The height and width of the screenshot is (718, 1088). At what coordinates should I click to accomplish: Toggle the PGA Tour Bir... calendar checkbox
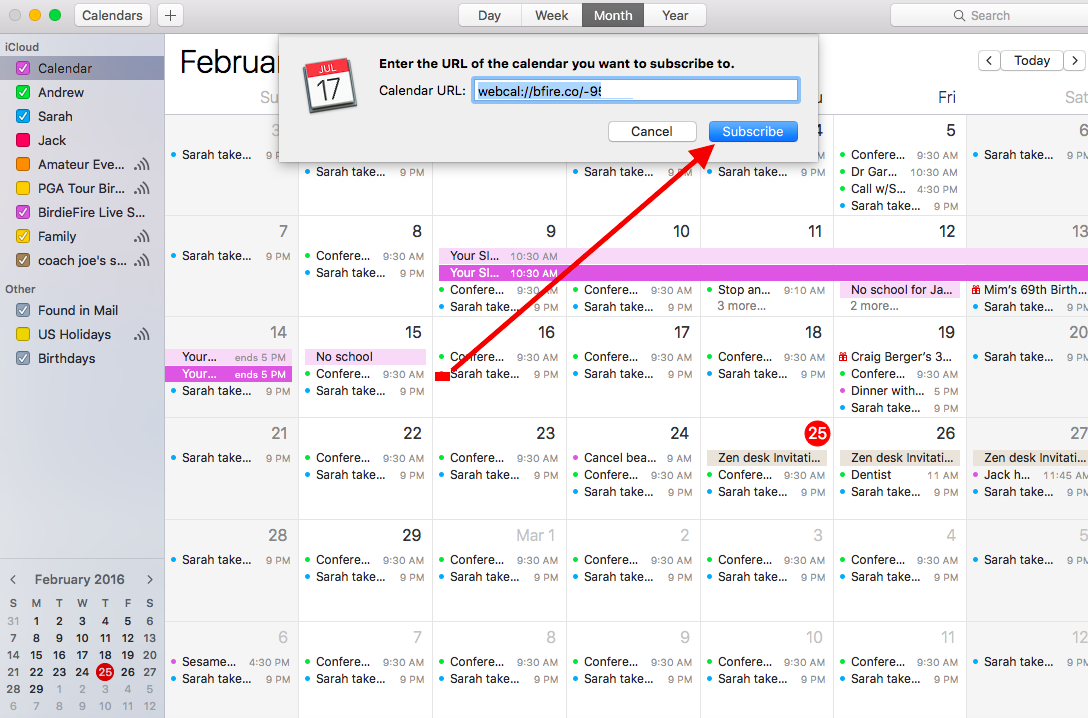click(23, 188)
